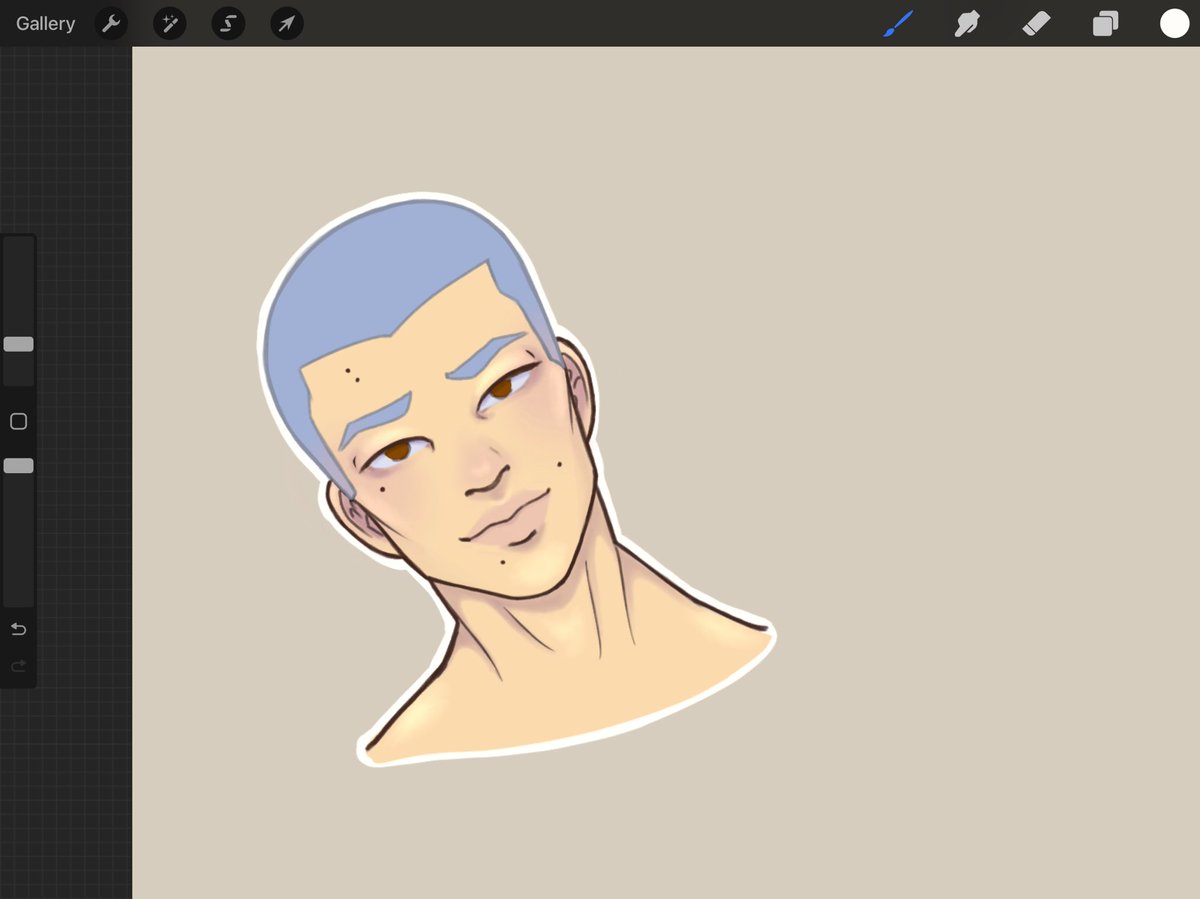This screenshot has width=1200, height=899.
Task: Tap the square Modify button in sidebar
Action: (x=18, y=422)
